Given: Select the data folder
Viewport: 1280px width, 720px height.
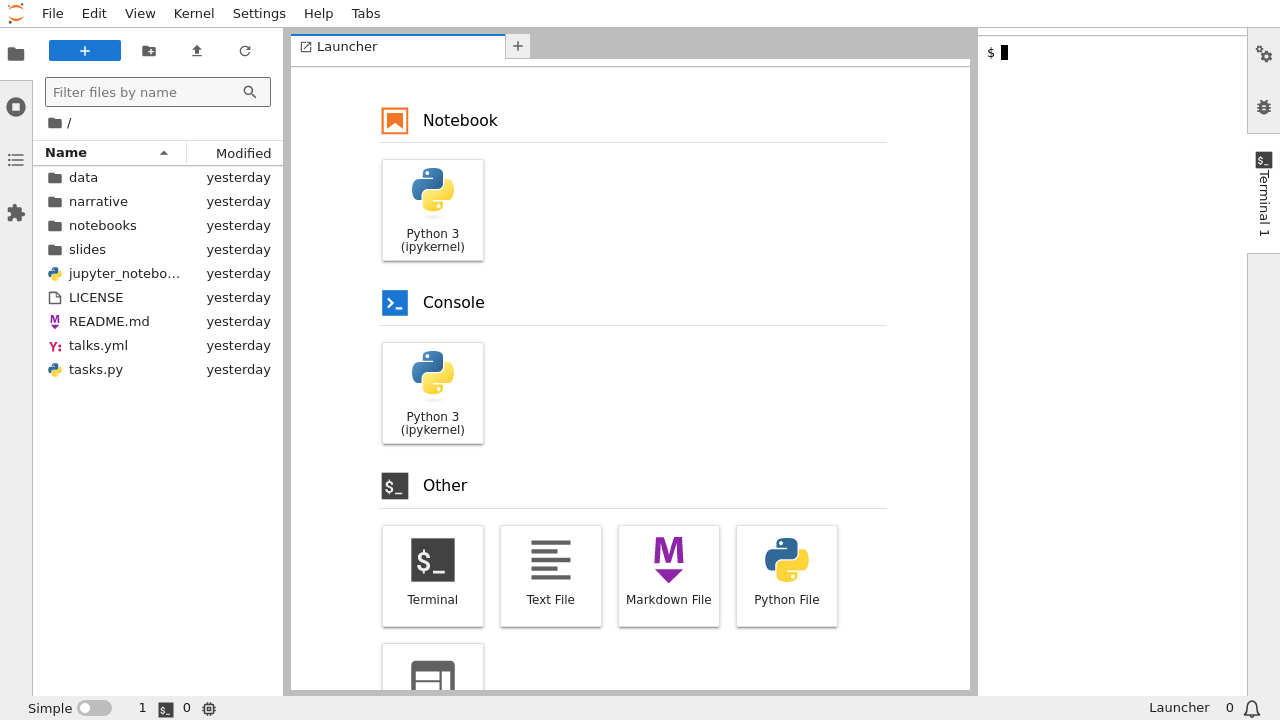Looking at the screenshot, I should coord(158,177).
